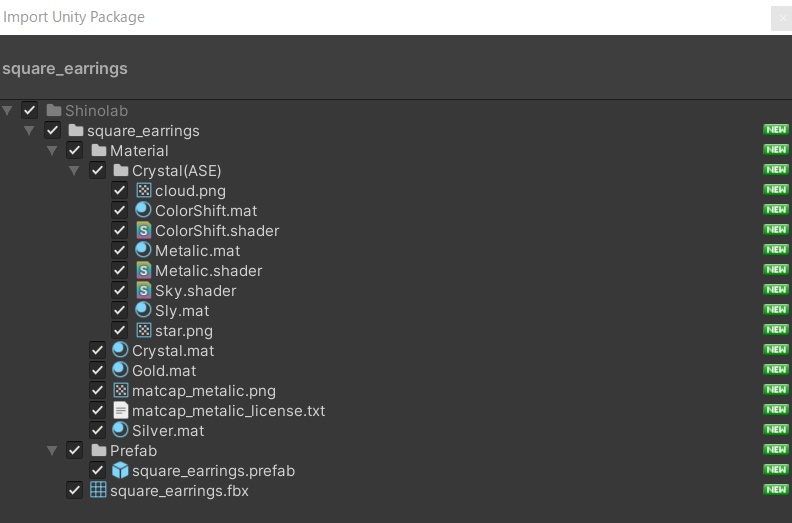Image resolution: width=792 pixels, height=523 pixels.
Task: Click the ColorShift.shader file icon
Action: coord(143,230)
